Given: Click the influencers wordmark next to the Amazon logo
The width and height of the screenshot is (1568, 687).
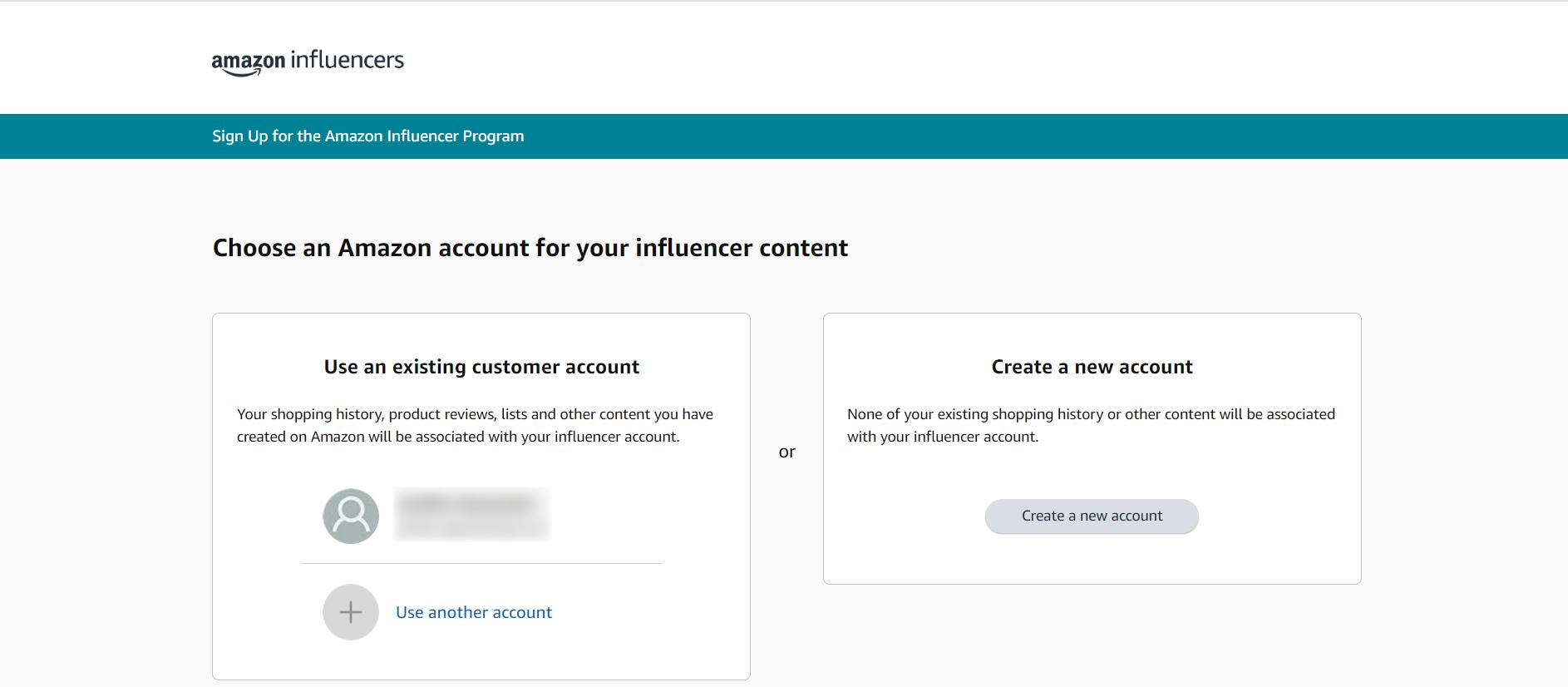Looking at the screenshot, I should [347, 59].
